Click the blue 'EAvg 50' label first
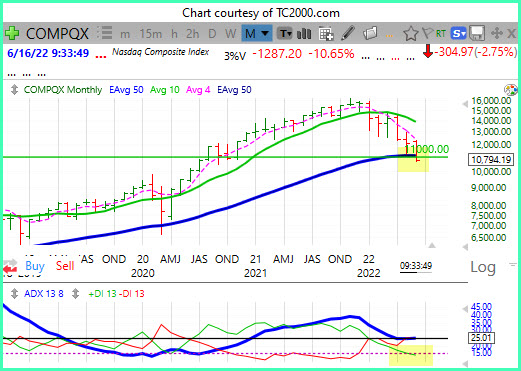Image resolution: width=521 pixels, height=371 pixels. tap(126, 90)
